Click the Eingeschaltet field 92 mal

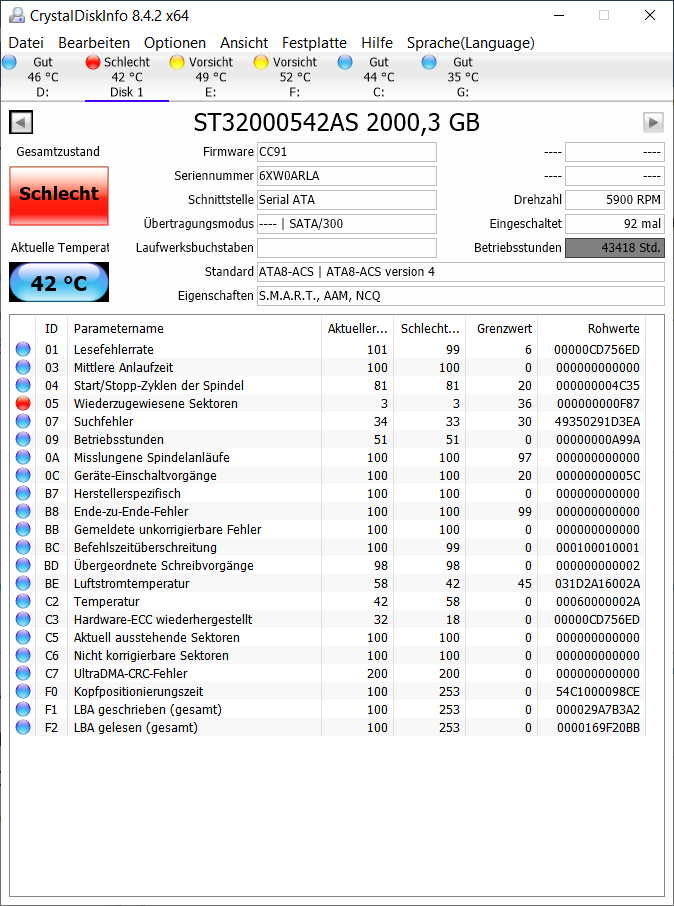[x=614, y=224]
